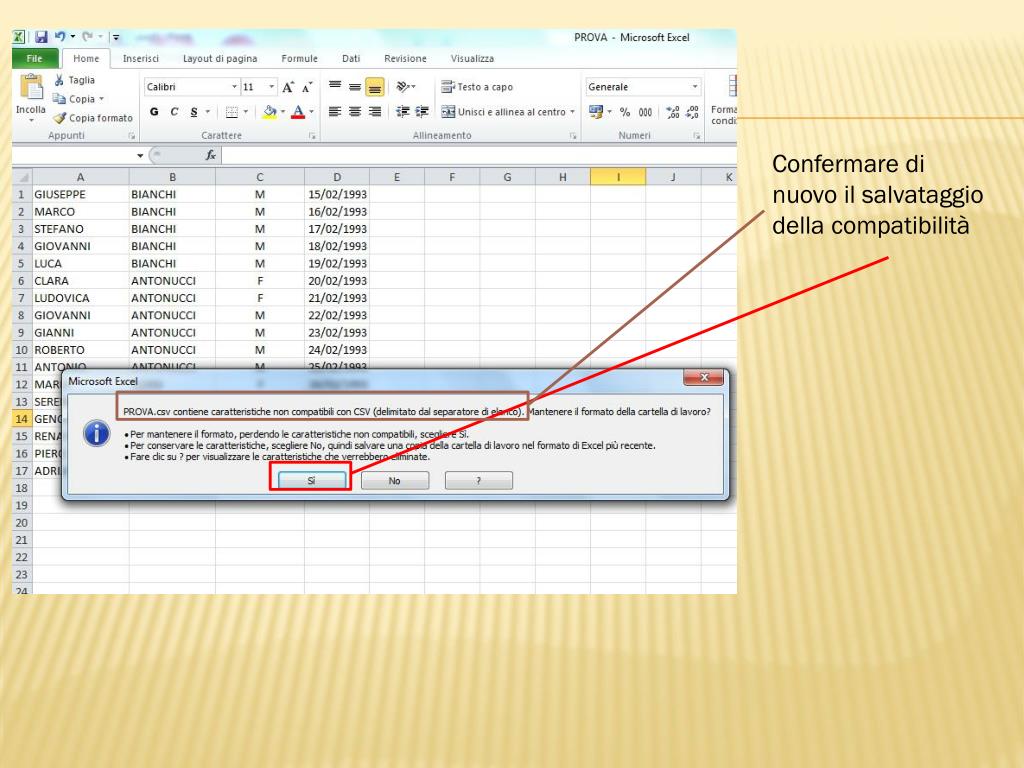
Task: Toggle bold with the G button
Action: (154, 112)
